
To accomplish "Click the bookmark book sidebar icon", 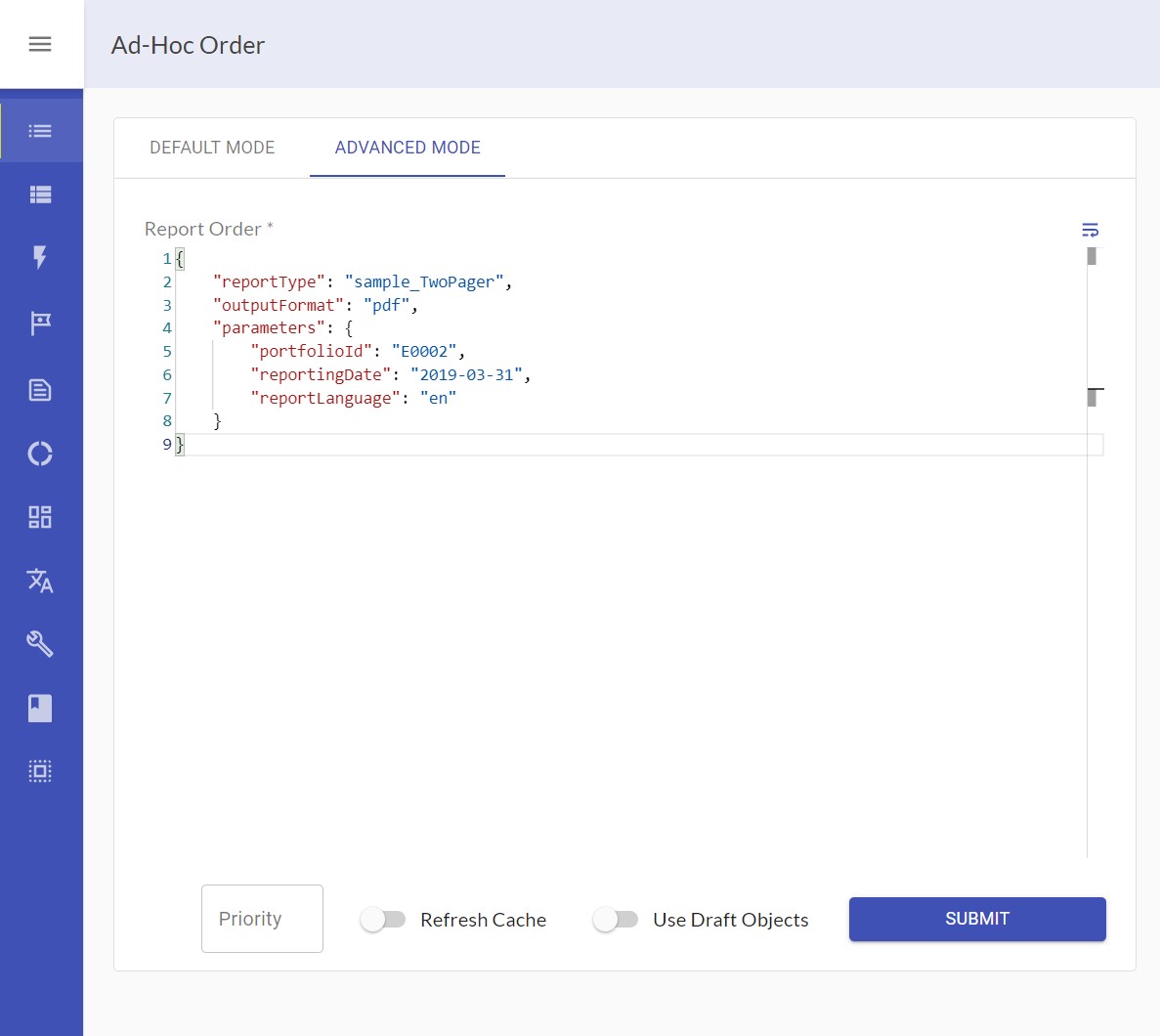I will coord(40,708).
